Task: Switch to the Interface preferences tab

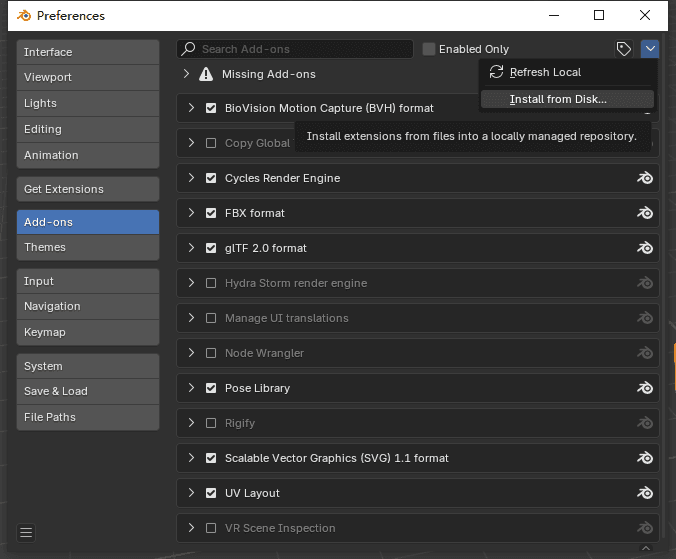Action: click(88, 52)
